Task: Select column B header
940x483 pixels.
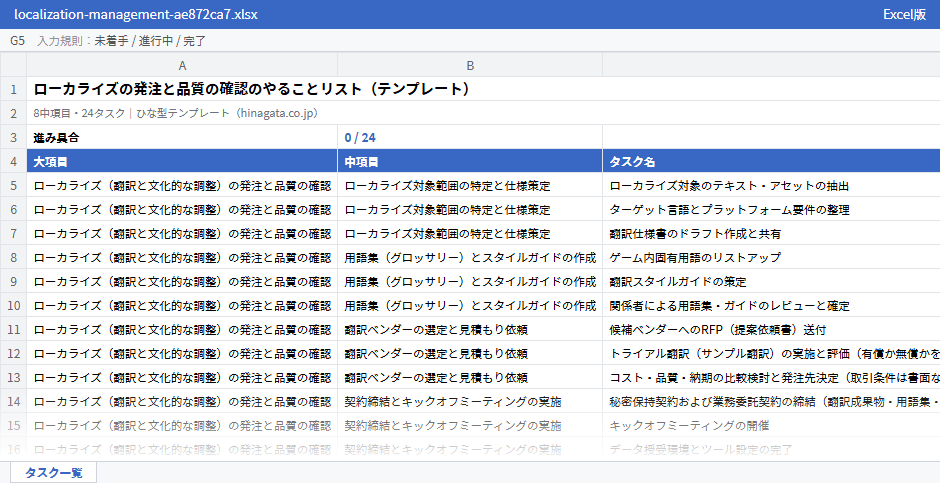Action: pyautogui.click(x=470, y=65)
